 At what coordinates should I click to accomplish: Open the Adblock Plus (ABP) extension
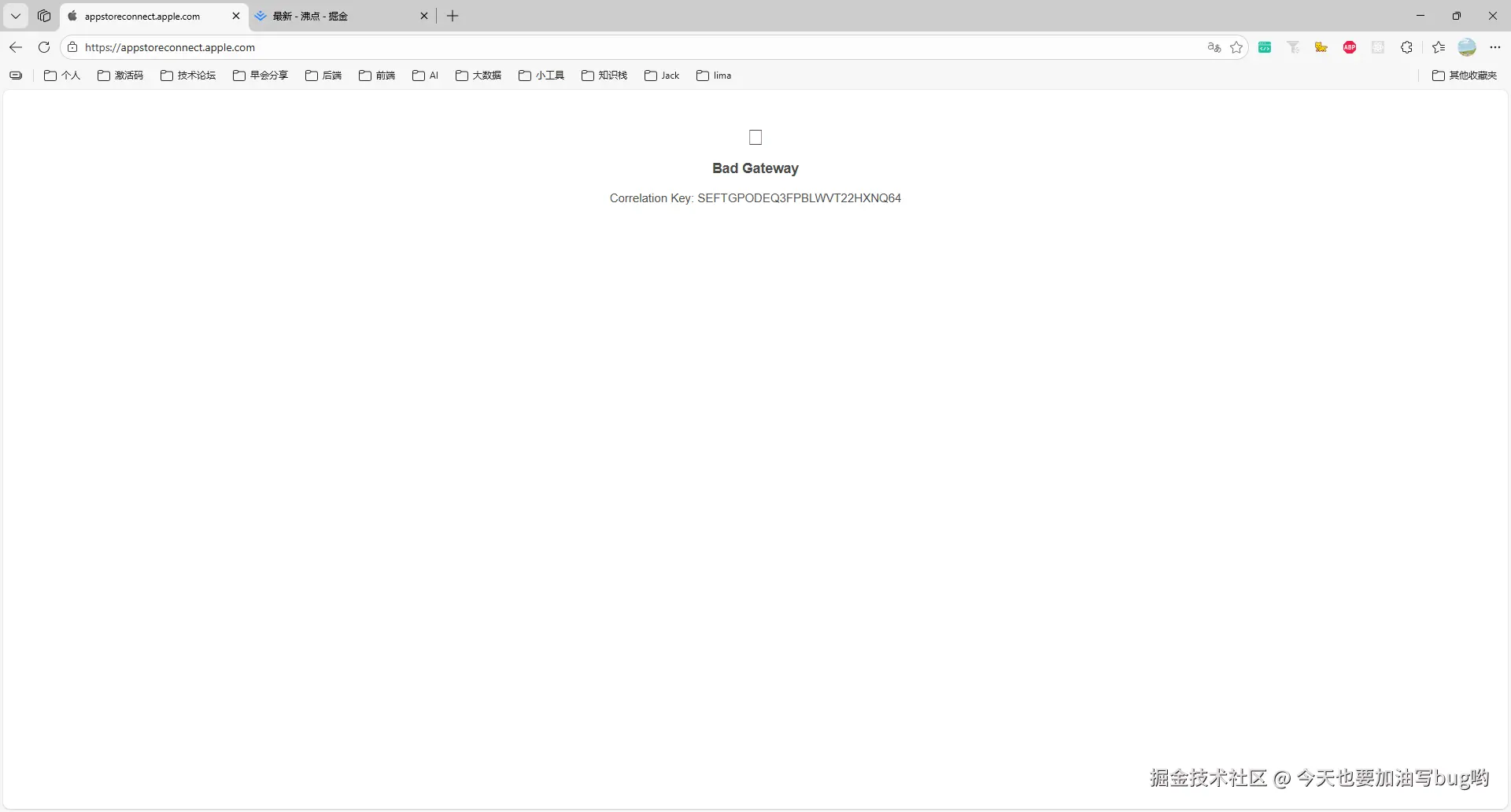1350,47
